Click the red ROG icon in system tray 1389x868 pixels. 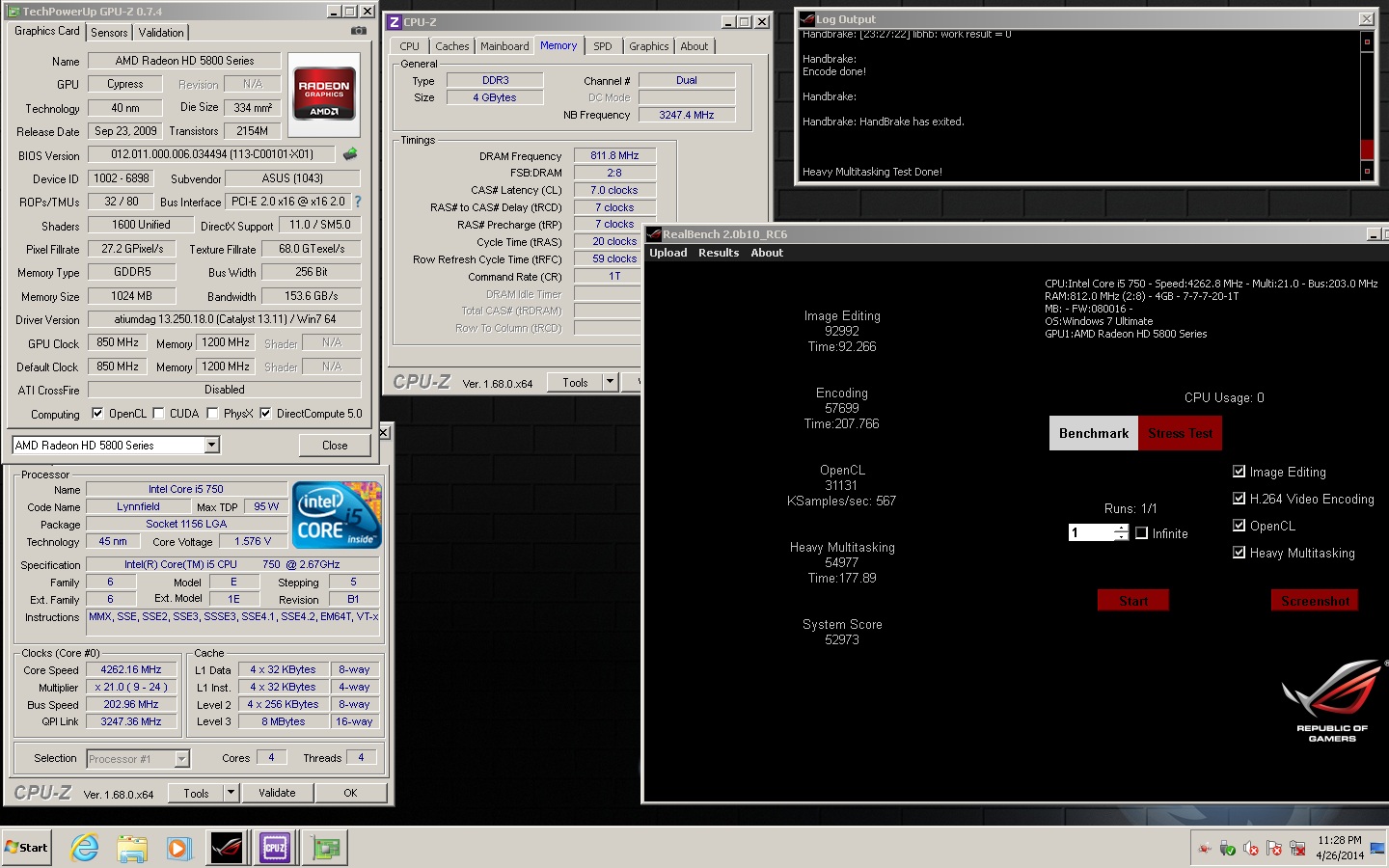[x=1205, y=849]
